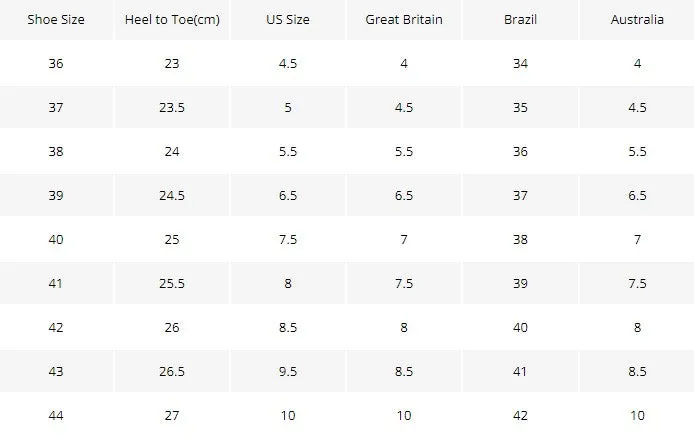Click the Shoe Size column header
The width and height of the screenshot is (694, 435).
tap(56, 19)
